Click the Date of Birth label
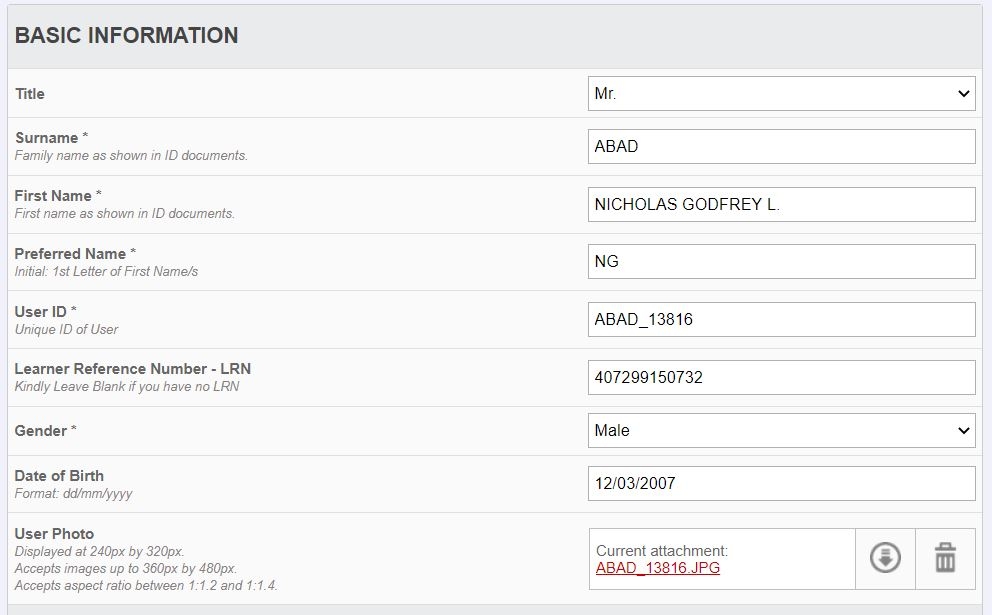Image resolution: width=992 pixels, height=615 pixels. pyautogui.click(x=59, y=476)
